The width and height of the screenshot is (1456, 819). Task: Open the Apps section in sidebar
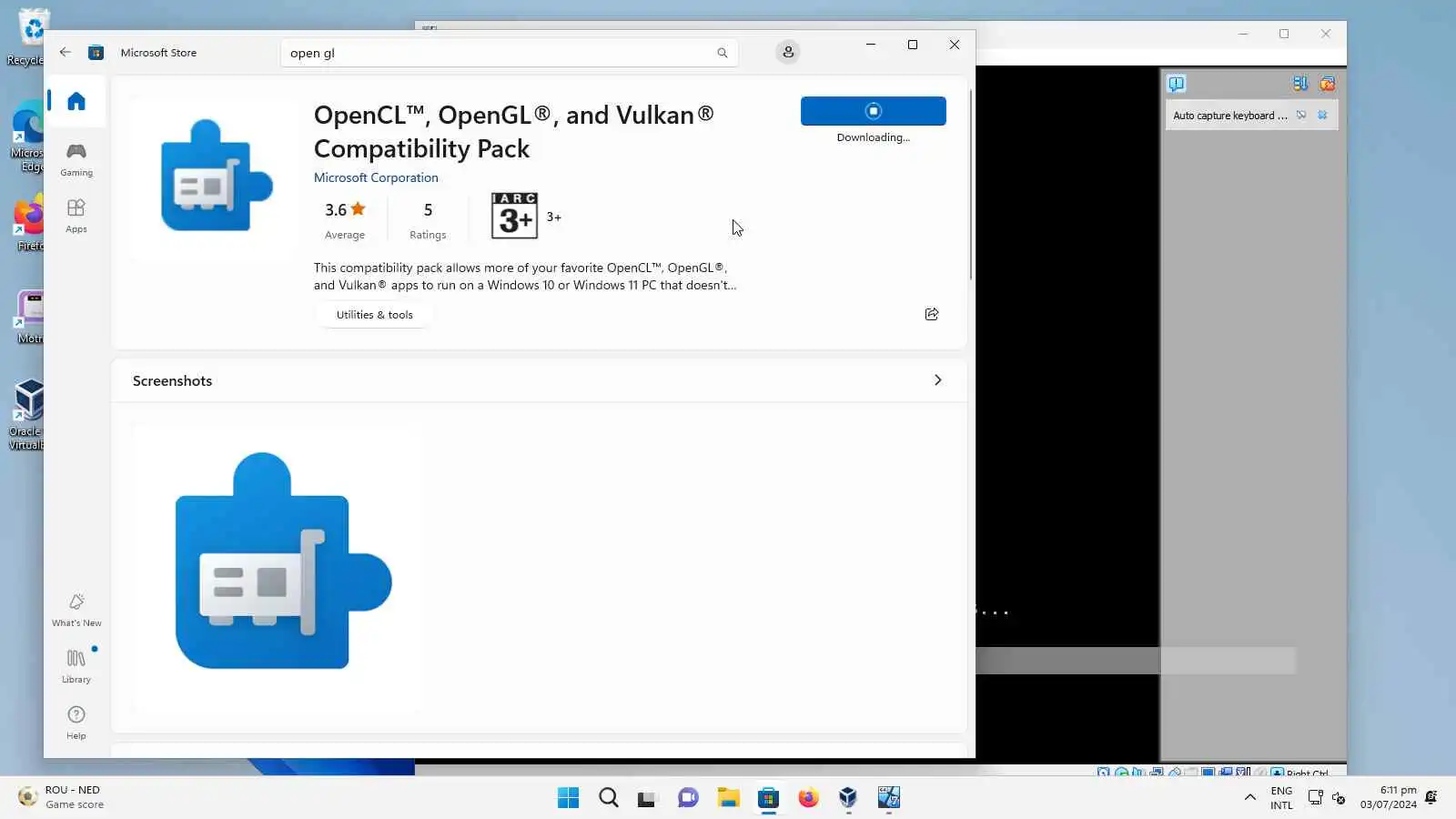point(76,216)
